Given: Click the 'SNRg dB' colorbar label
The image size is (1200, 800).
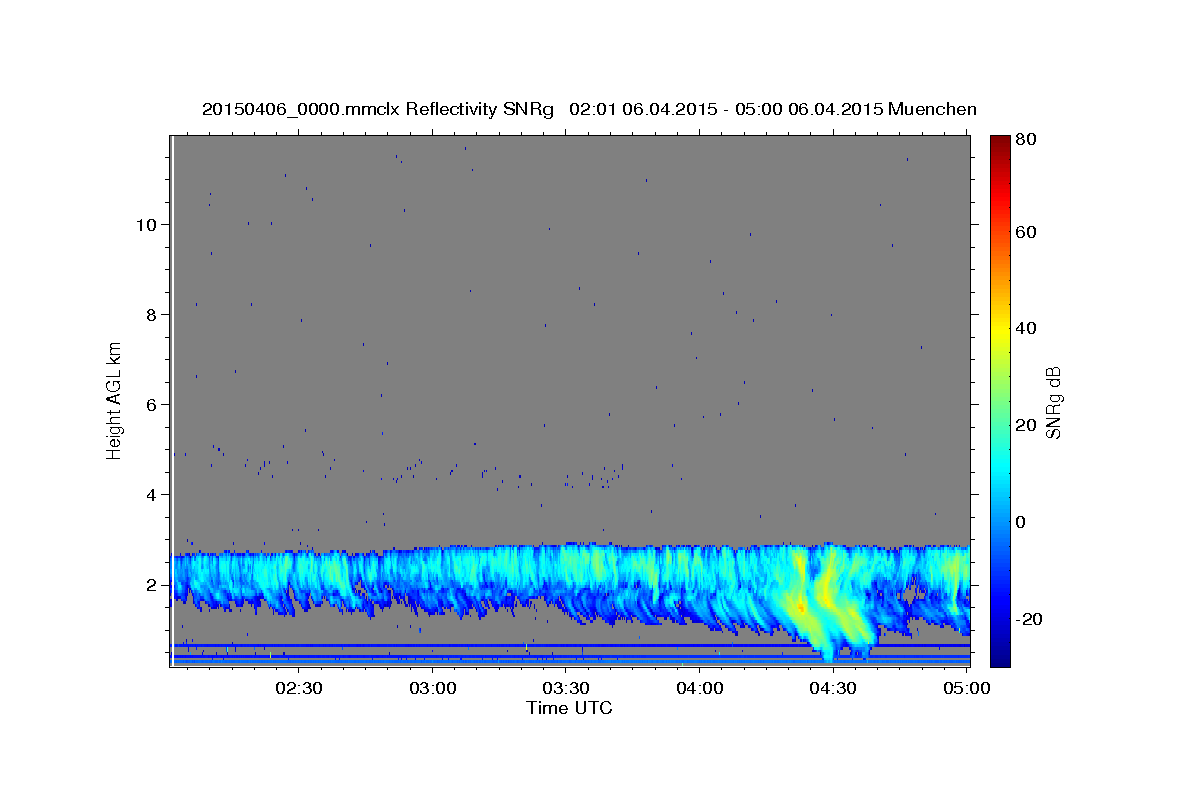Looking at the screenshot, I should click(x=1053, y=402).
